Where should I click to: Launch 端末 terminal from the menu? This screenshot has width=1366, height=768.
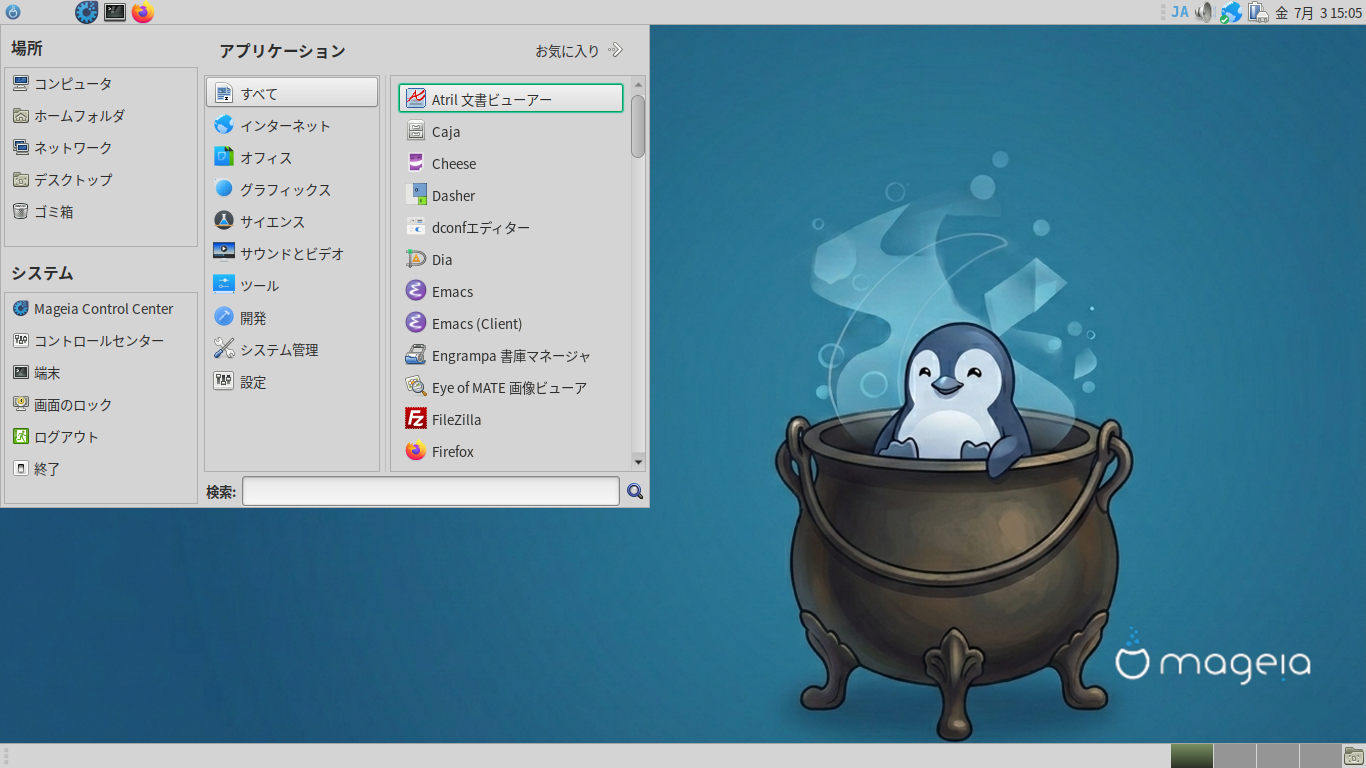(101, 373)
